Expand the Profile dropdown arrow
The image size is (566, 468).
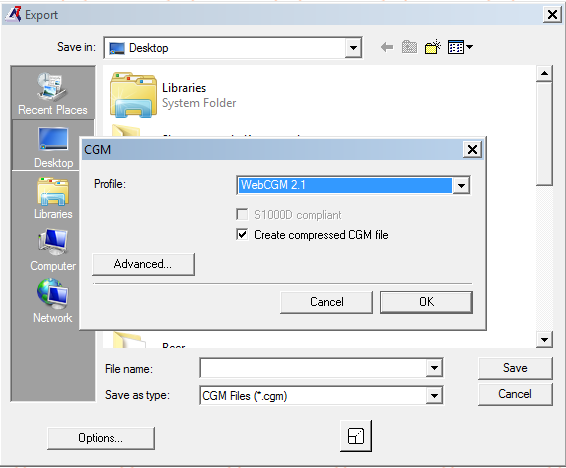[461, 185]
